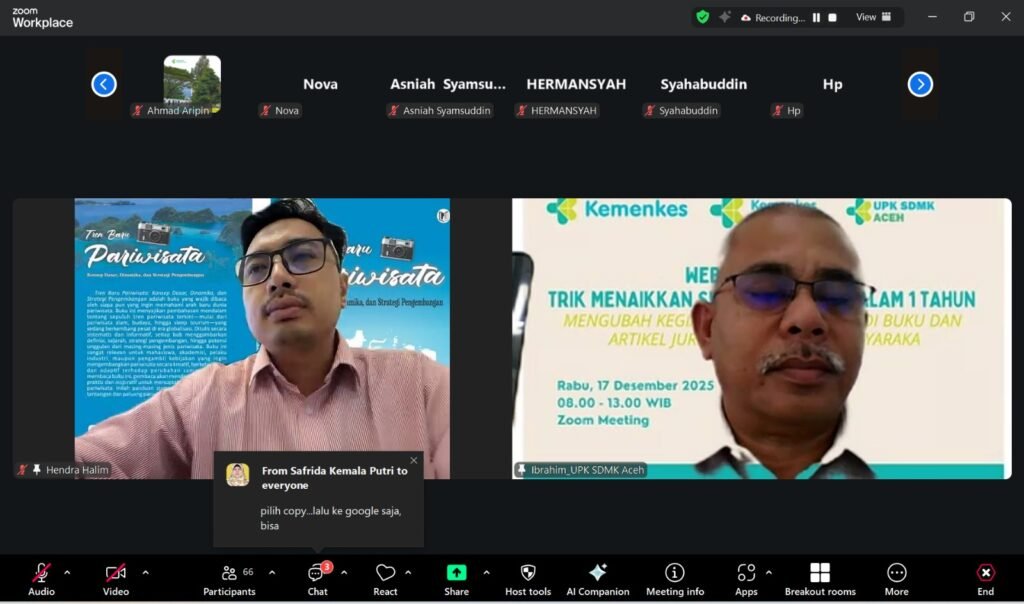Expand video options arrow

(x=145, y=573)
